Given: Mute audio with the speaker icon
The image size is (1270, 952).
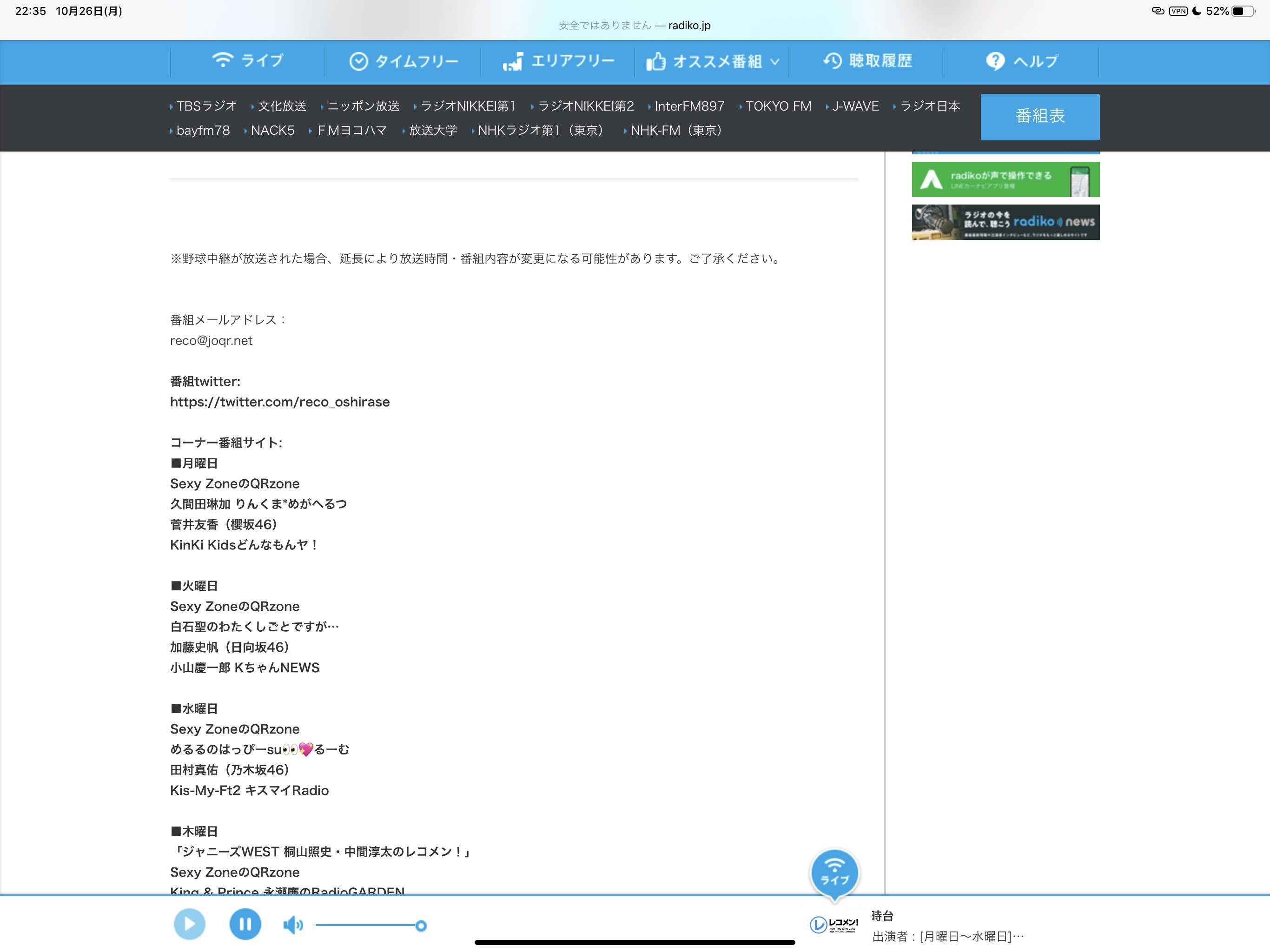Looking at the screenshot, I should pos(293,925).
